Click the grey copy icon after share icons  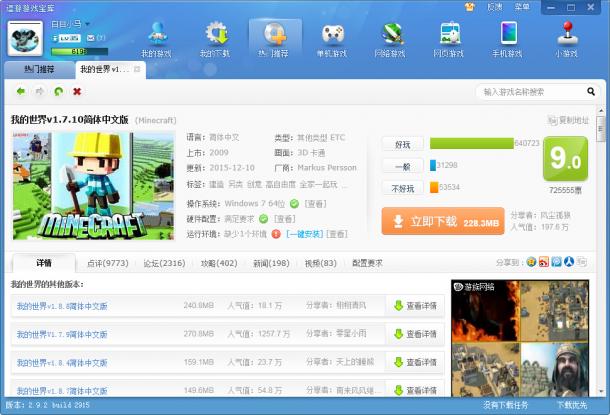pos(581,262)
